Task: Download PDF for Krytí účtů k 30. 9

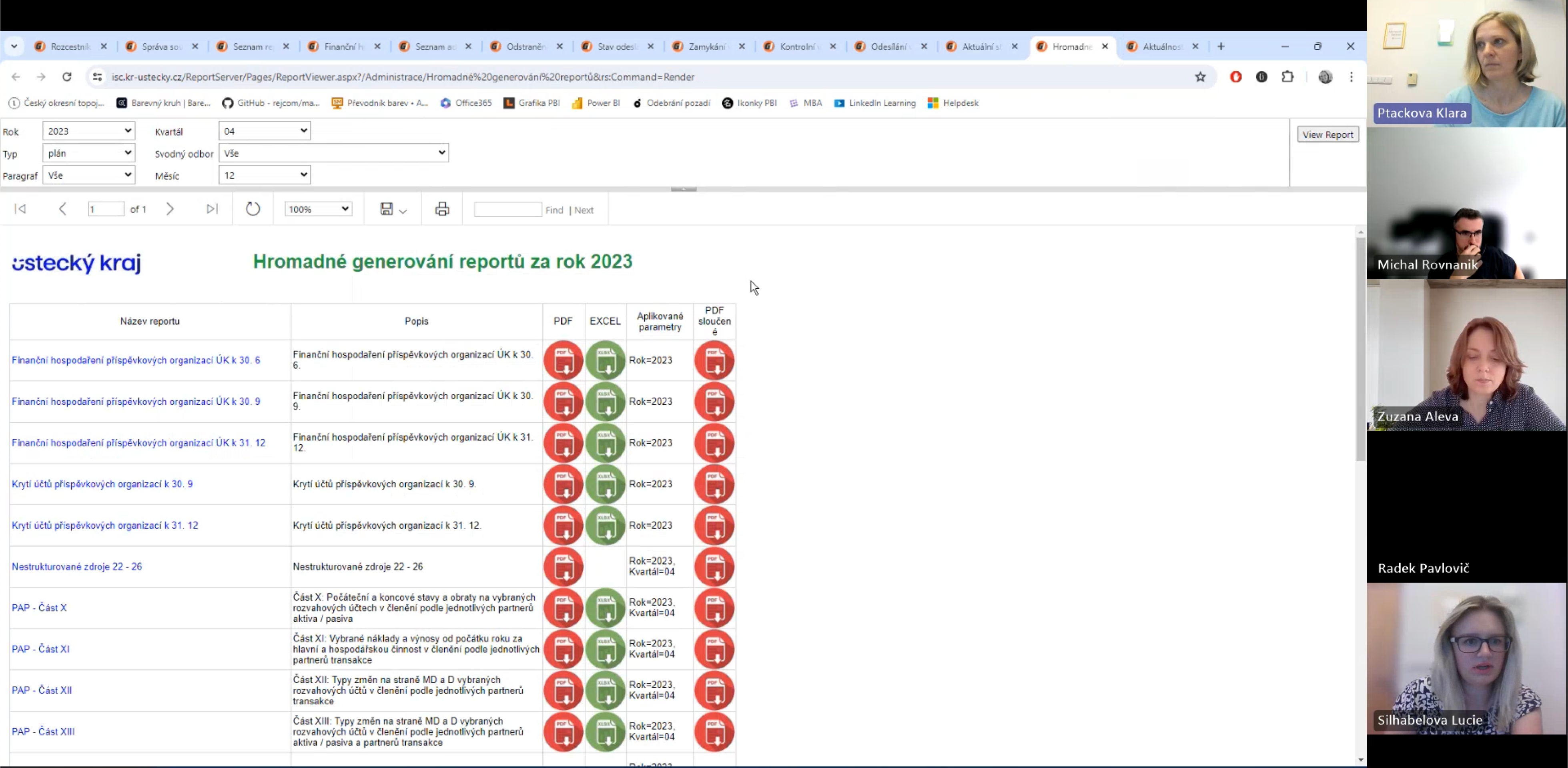Action: click(x=563, y=484)
